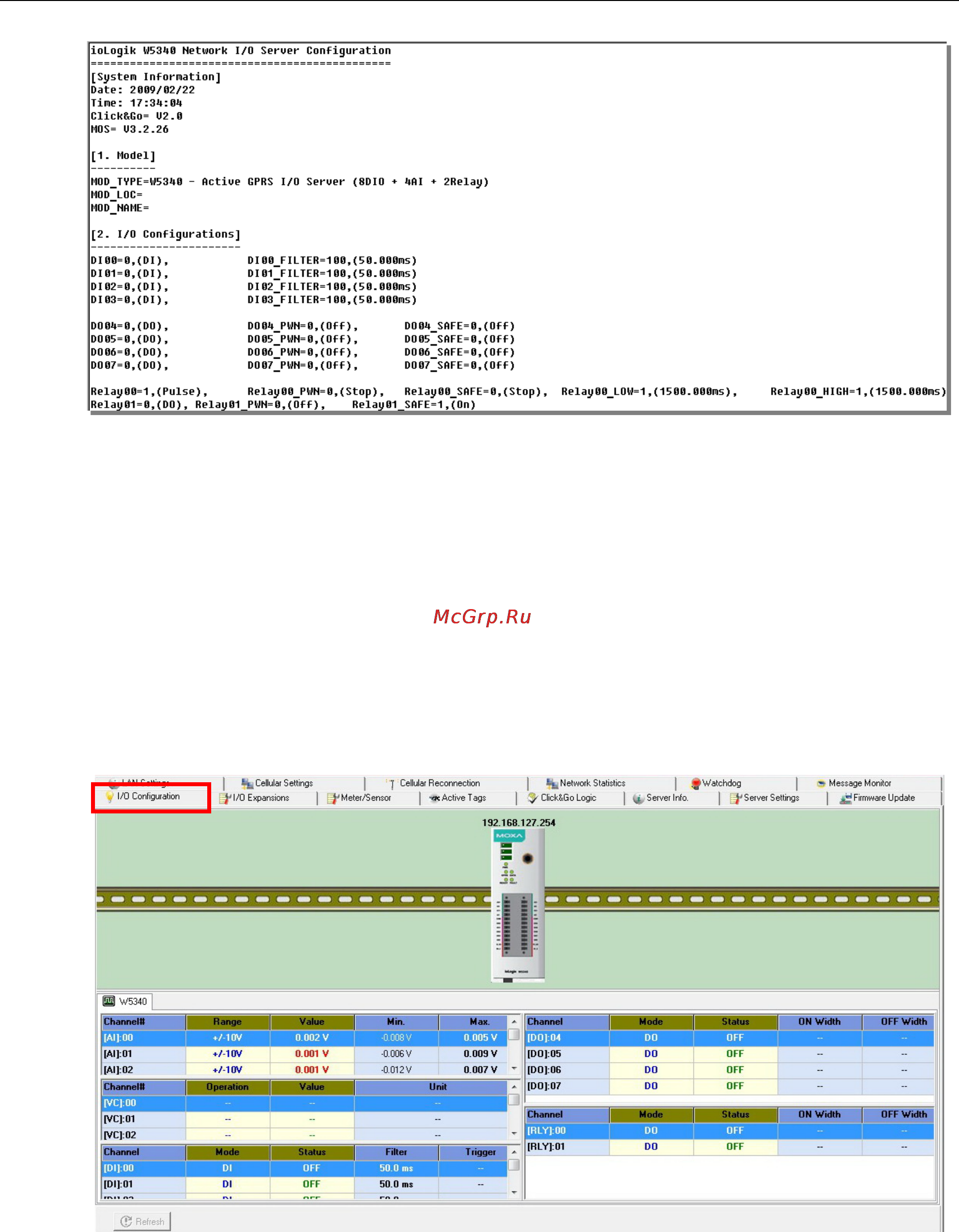Click the Cellular Settings network icon
This screenshot has height=1232, width=959.
pyautogui.click(x=247, y=784)
